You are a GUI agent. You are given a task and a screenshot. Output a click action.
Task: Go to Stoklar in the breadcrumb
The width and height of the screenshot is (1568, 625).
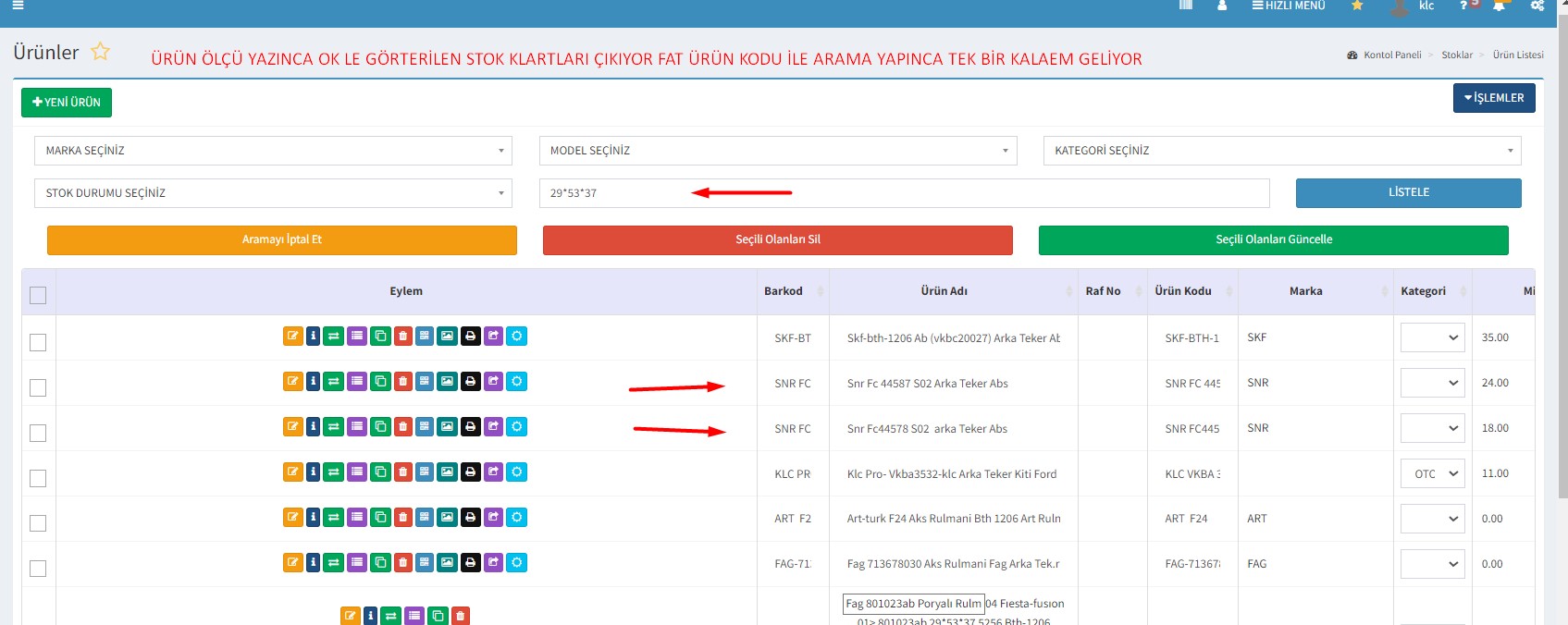click(1456, 55)
